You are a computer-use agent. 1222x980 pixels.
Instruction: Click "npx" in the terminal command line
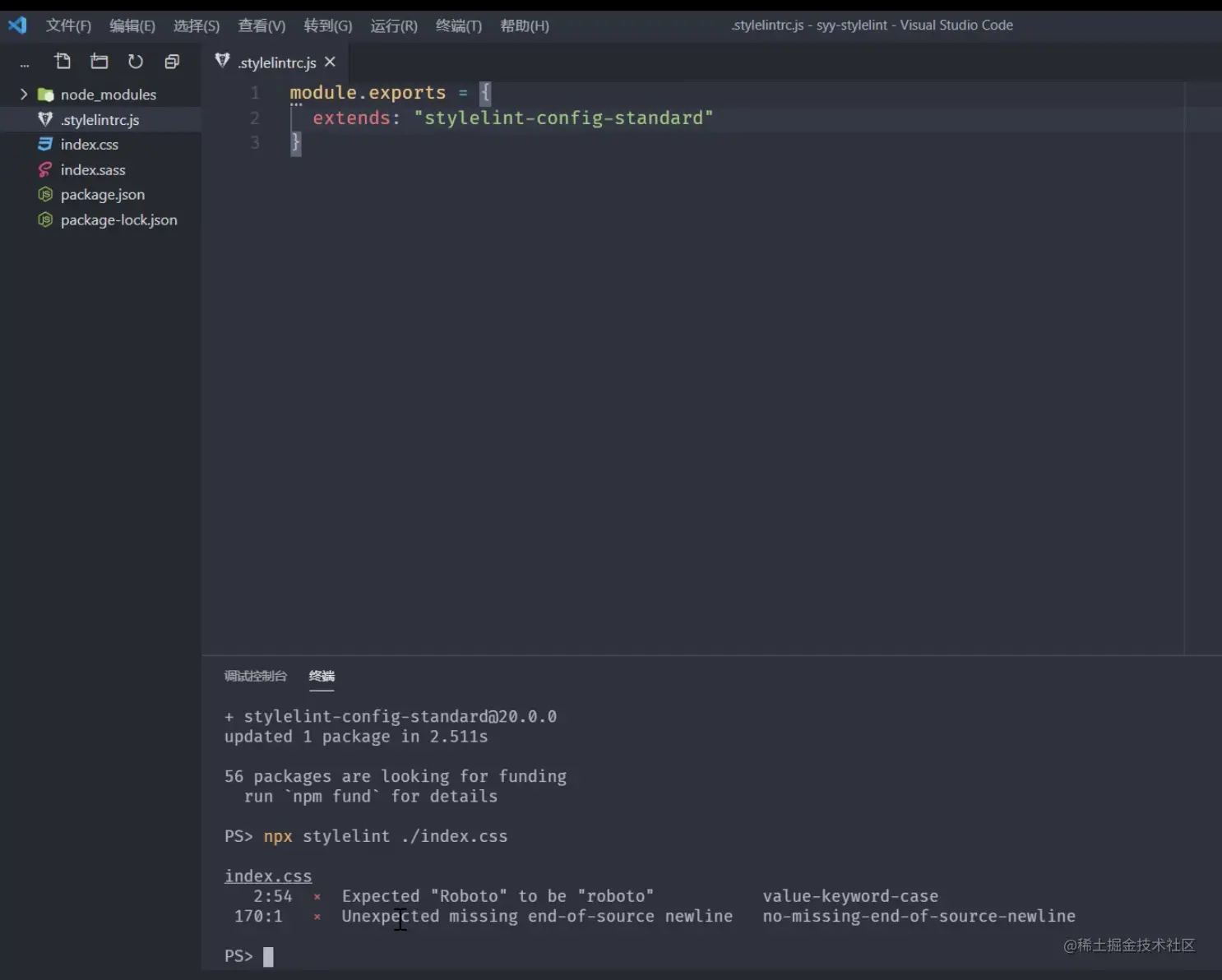(278, 836)
